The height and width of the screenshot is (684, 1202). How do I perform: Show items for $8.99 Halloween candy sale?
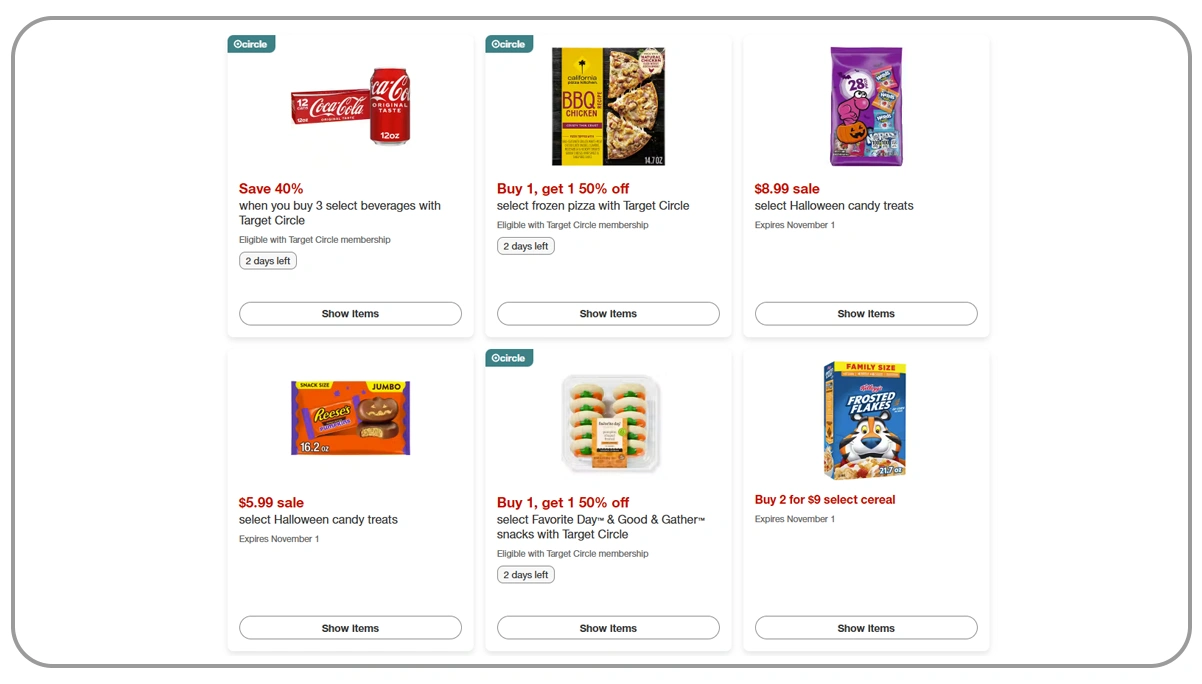click(x=866, y=313)
